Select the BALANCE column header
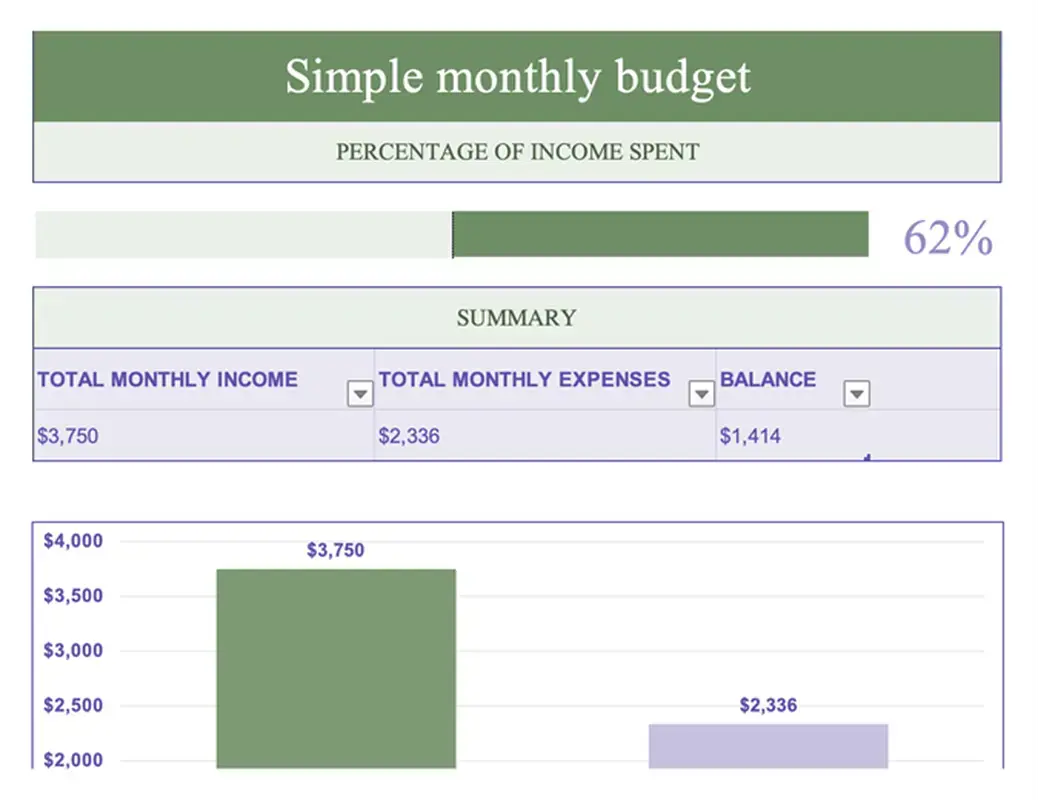Image resolution: width=1038 pixels, height=800 pixels. click(768, 380)
